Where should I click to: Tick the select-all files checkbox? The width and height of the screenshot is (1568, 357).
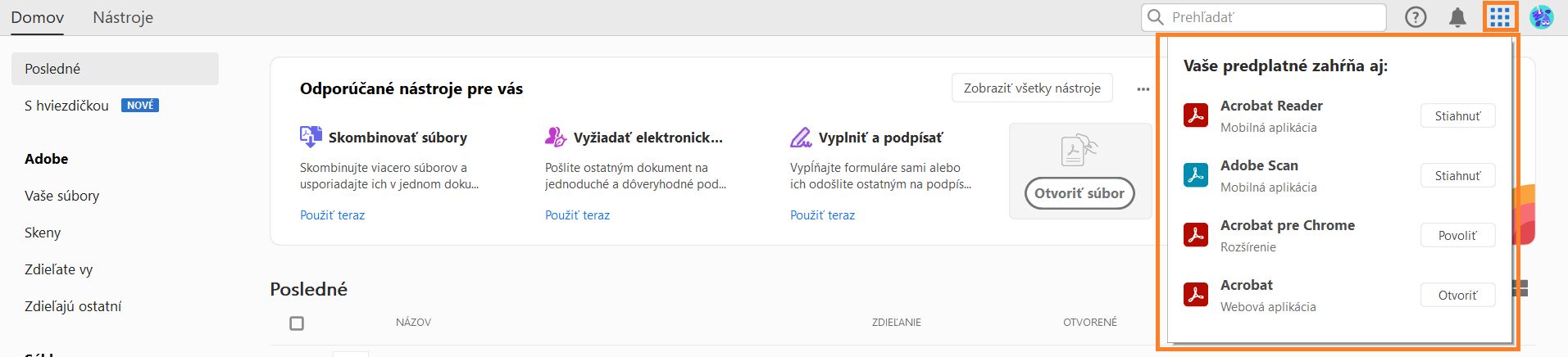(x=297, y=323)
